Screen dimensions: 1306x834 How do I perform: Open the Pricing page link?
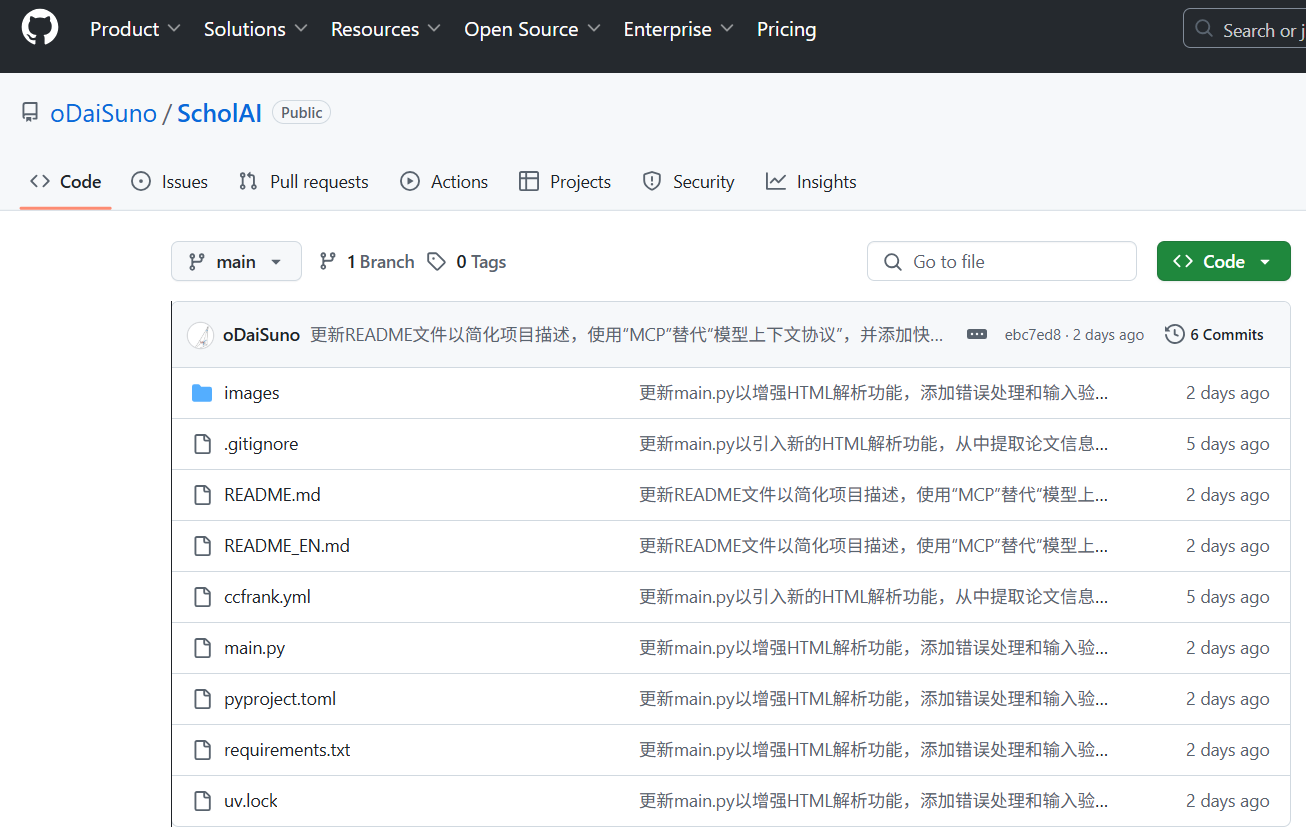pos(786,29)
